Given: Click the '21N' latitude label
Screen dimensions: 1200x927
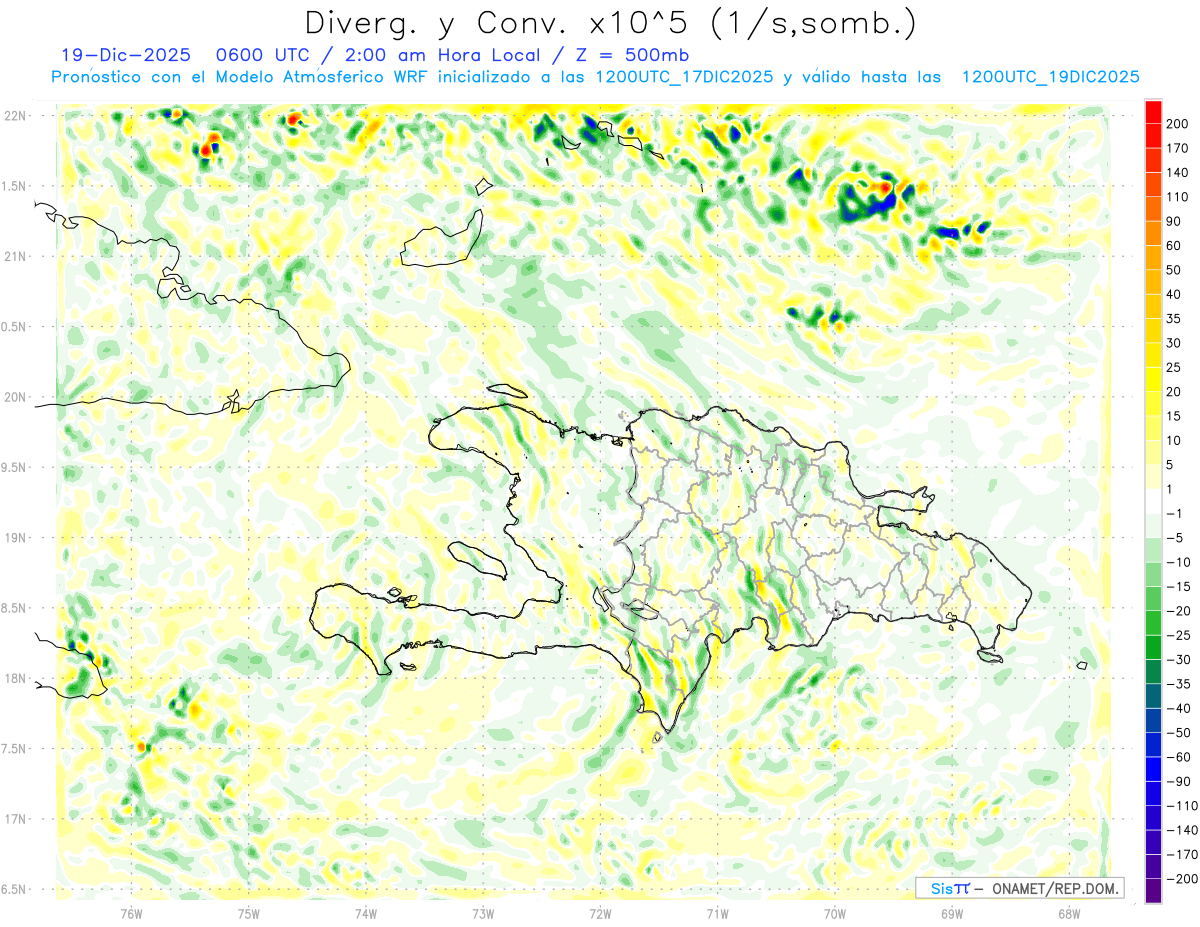Looking at the screenshot, I should (x=15, y=256).
